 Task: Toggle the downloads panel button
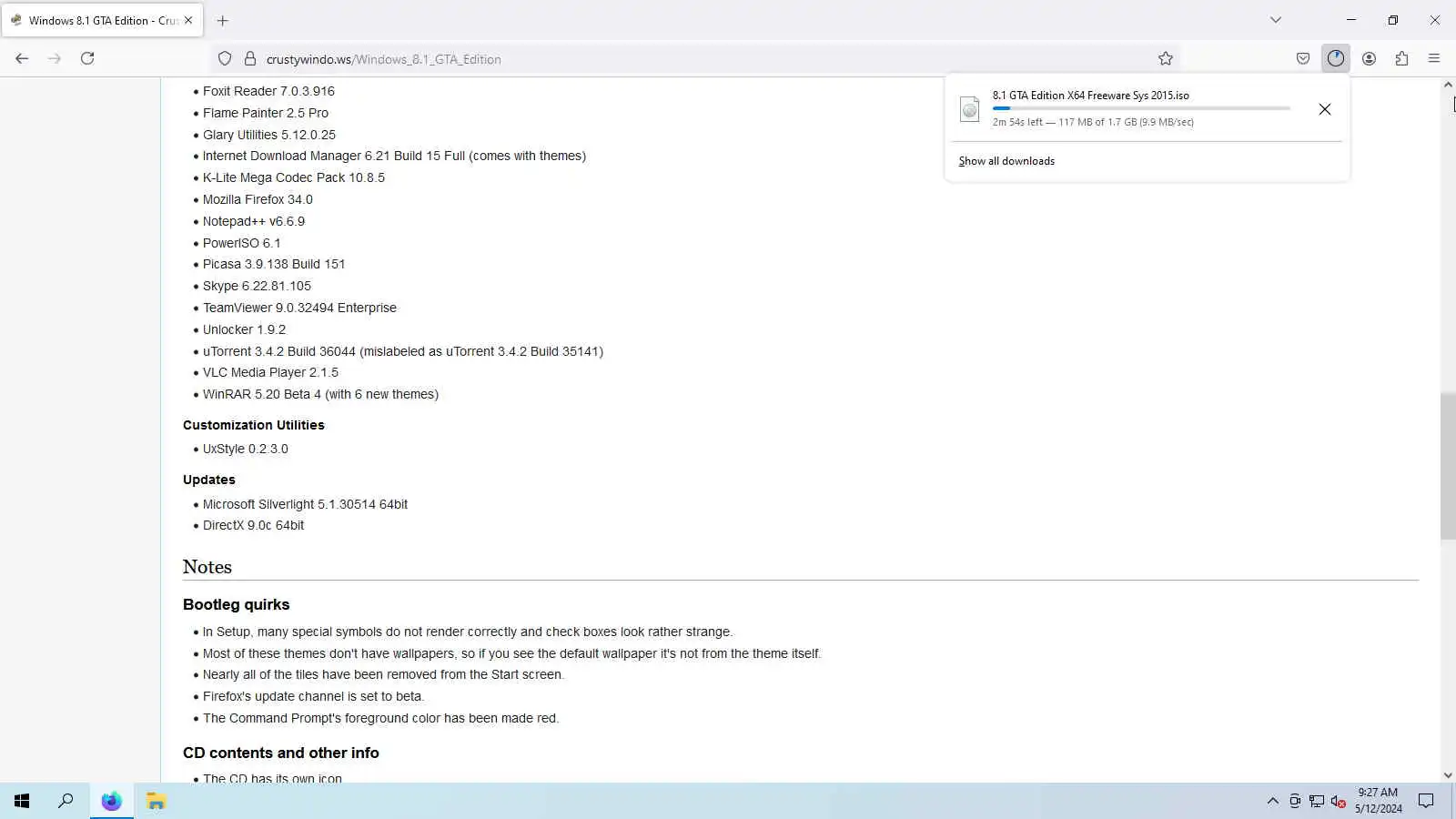1336,58
